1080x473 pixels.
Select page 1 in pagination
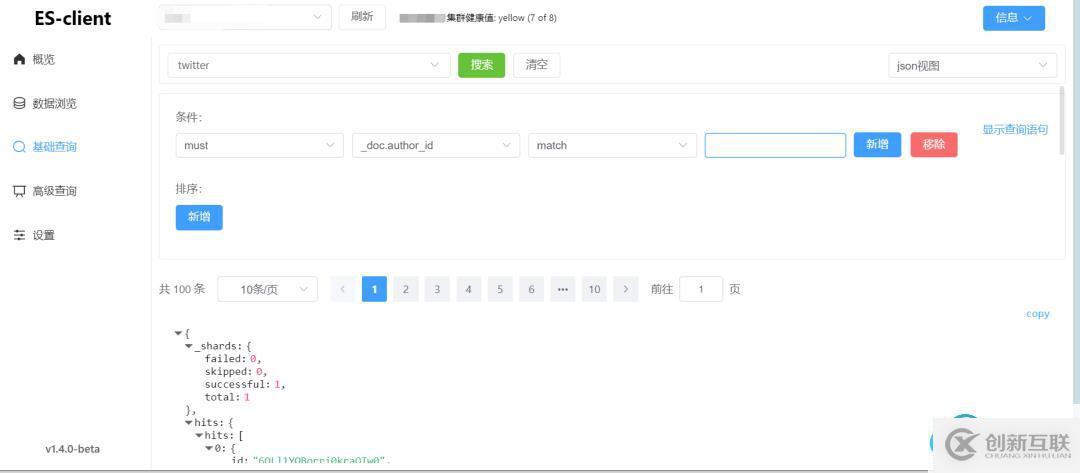[x=374, y=289]
